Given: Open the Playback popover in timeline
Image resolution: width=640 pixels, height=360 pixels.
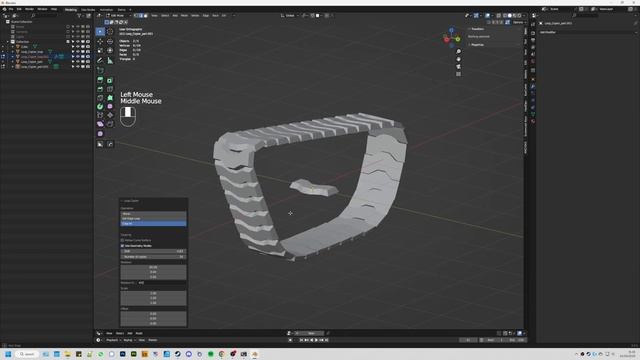Looking at the screenshot, I should (x=112, y=340).
